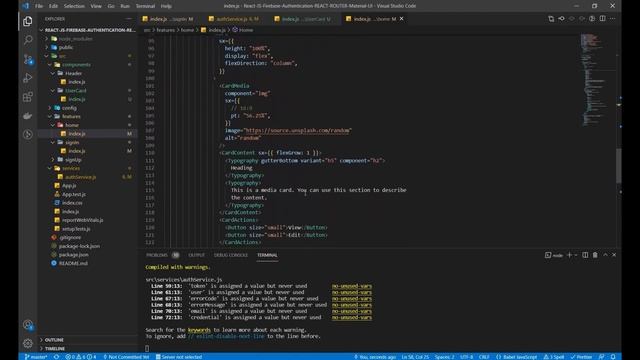Open the Selection menu
This screenshot has width=640, height=360.
tap(74, 6)
